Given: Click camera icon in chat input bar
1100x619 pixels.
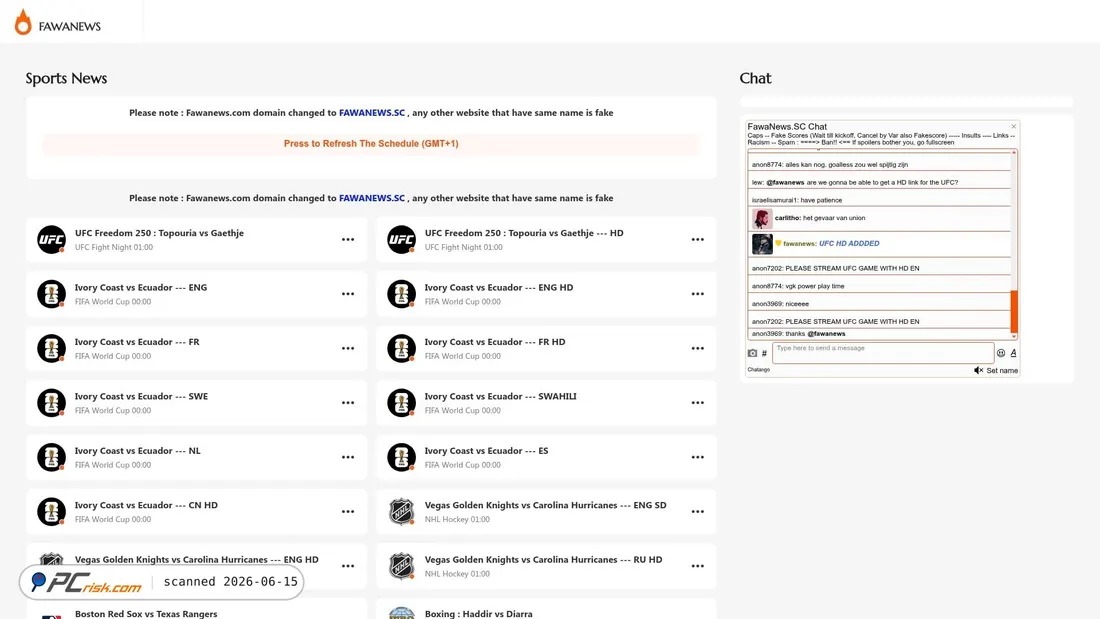Looking at the screenshot, I should [752, 353].
